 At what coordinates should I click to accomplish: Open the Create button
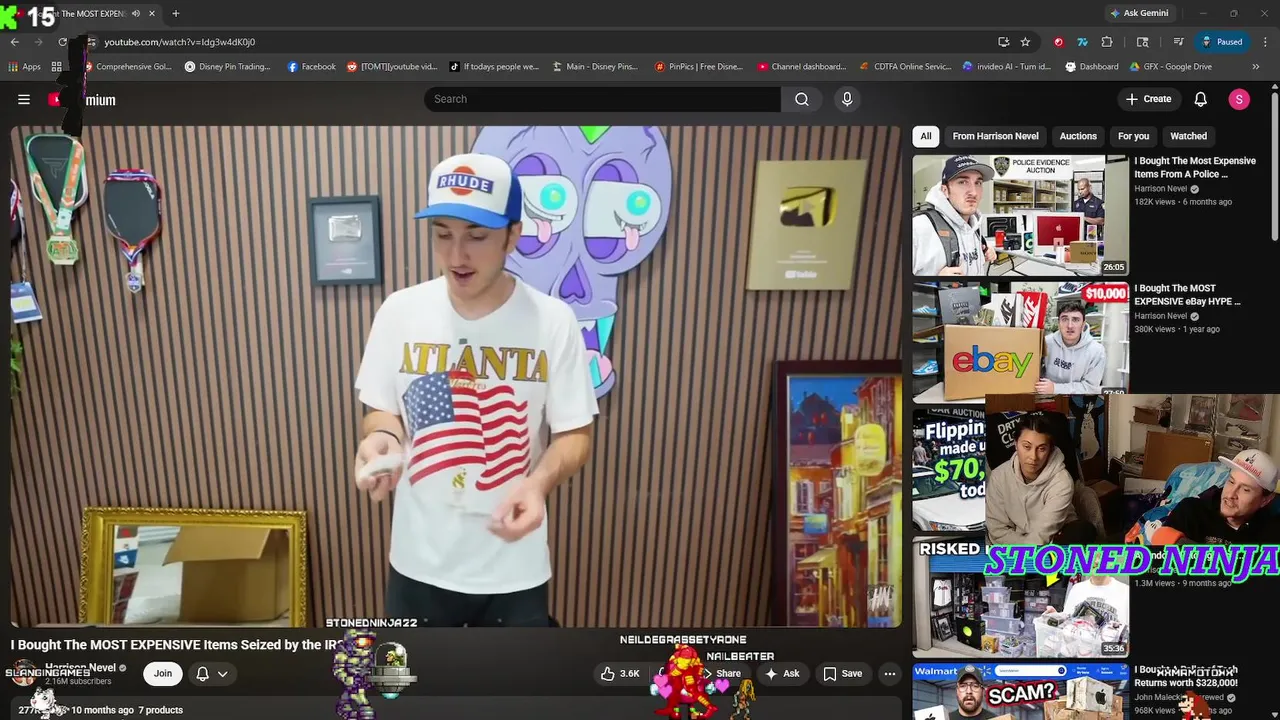click(1148, 99)
